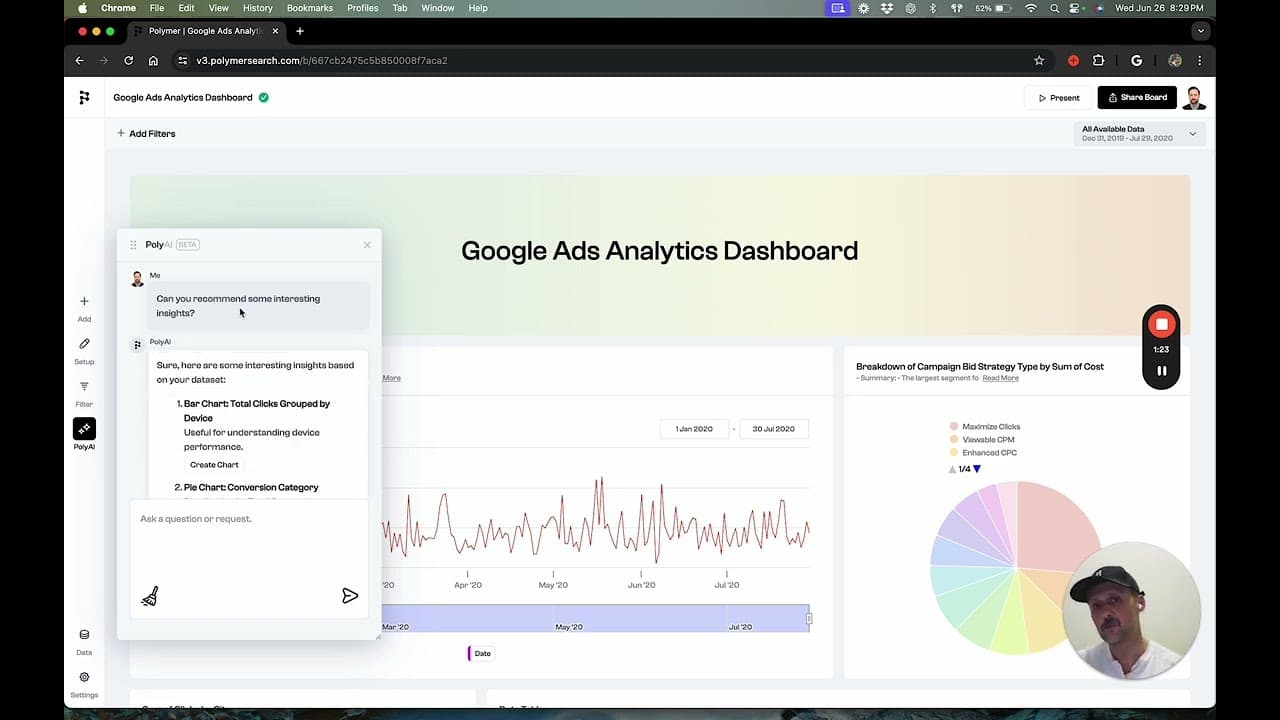The width and height of the screenshot is (1280, 720).
Task: Click the send arrow in the PolyAI chat
Action: [x=350, y=596]
